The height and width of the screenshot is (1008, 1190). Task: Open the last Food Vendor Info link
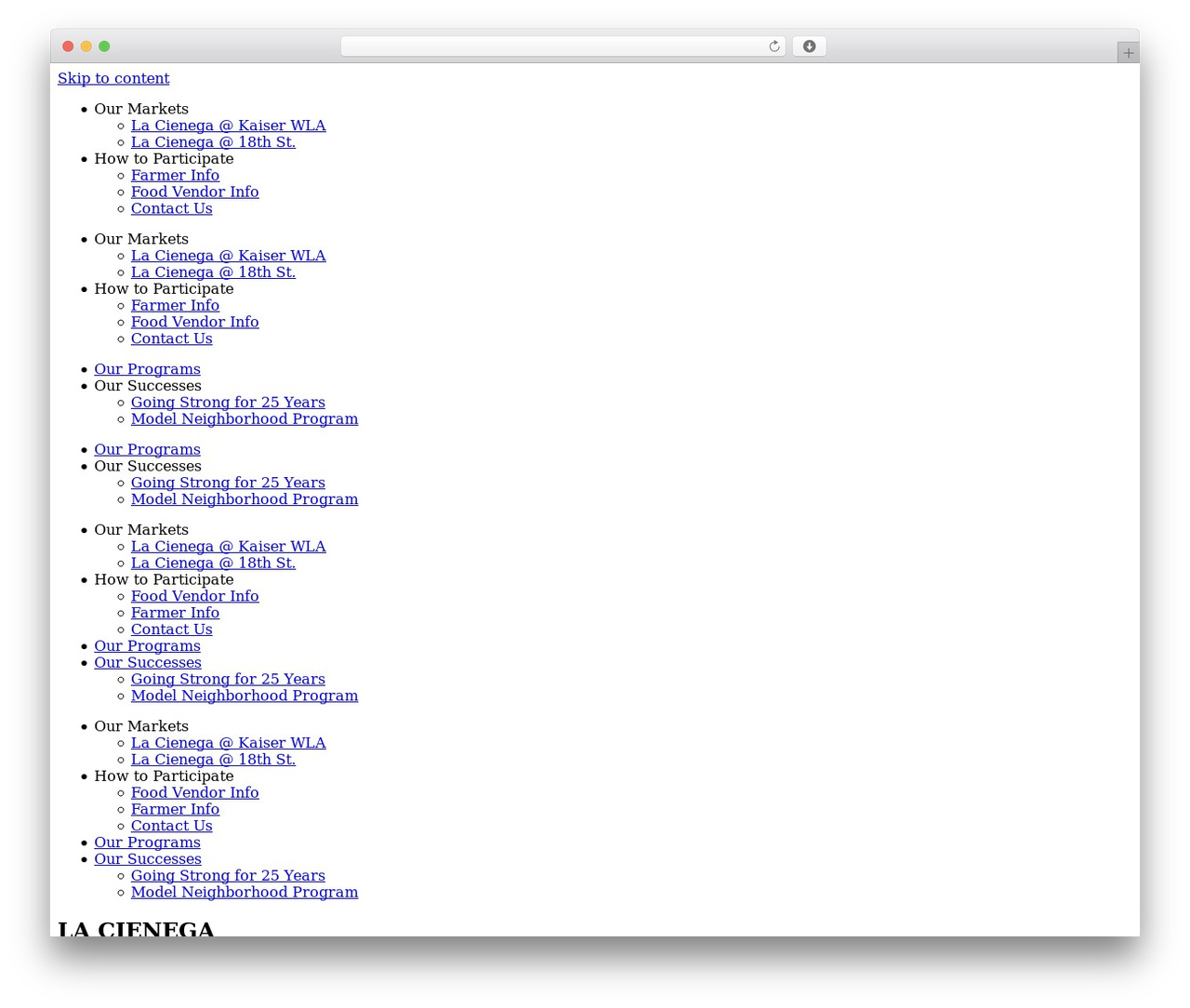[x=194, y=793]
